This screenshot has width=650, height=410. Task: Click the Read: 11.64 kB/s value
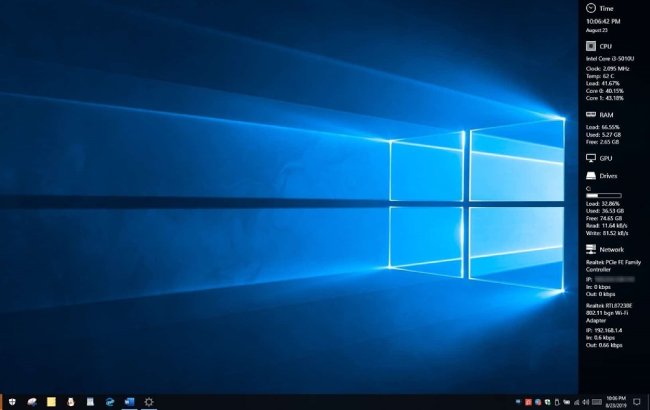pyautogui.click(x=606, y=226)
